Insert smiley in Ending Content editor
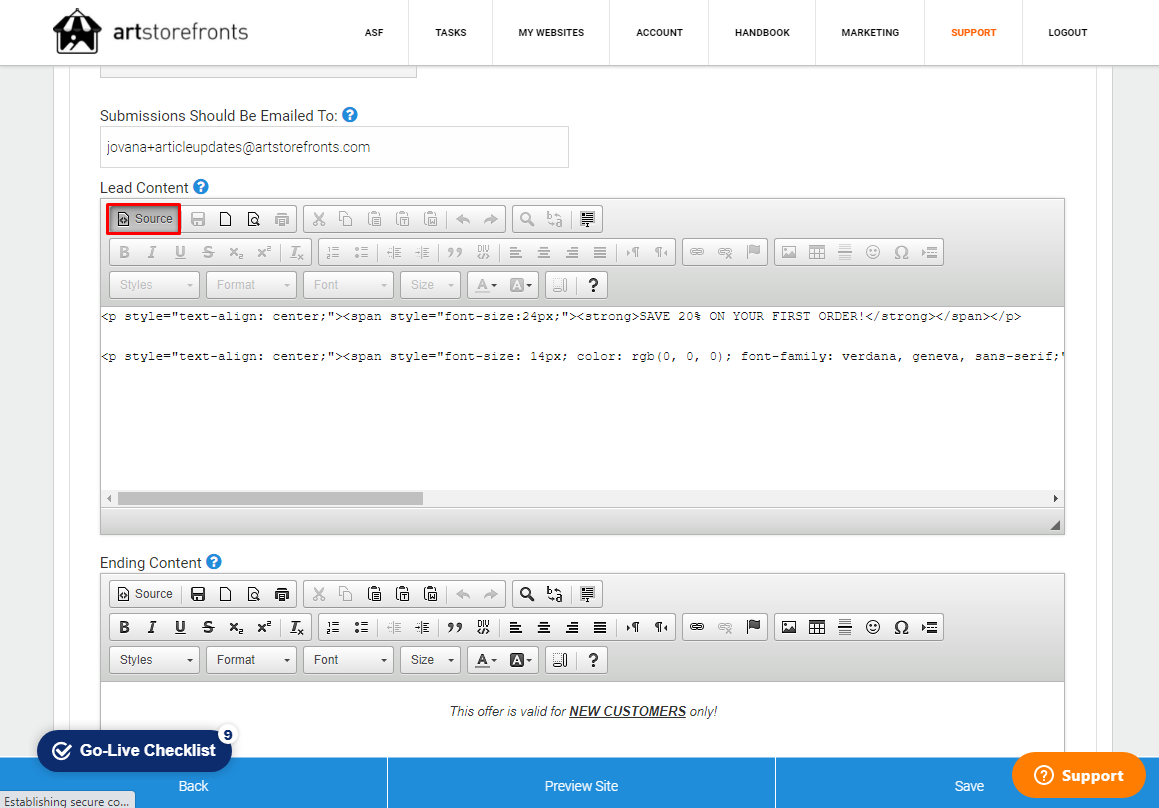Viewport: 1159px width, 808px height. (873, 627)
